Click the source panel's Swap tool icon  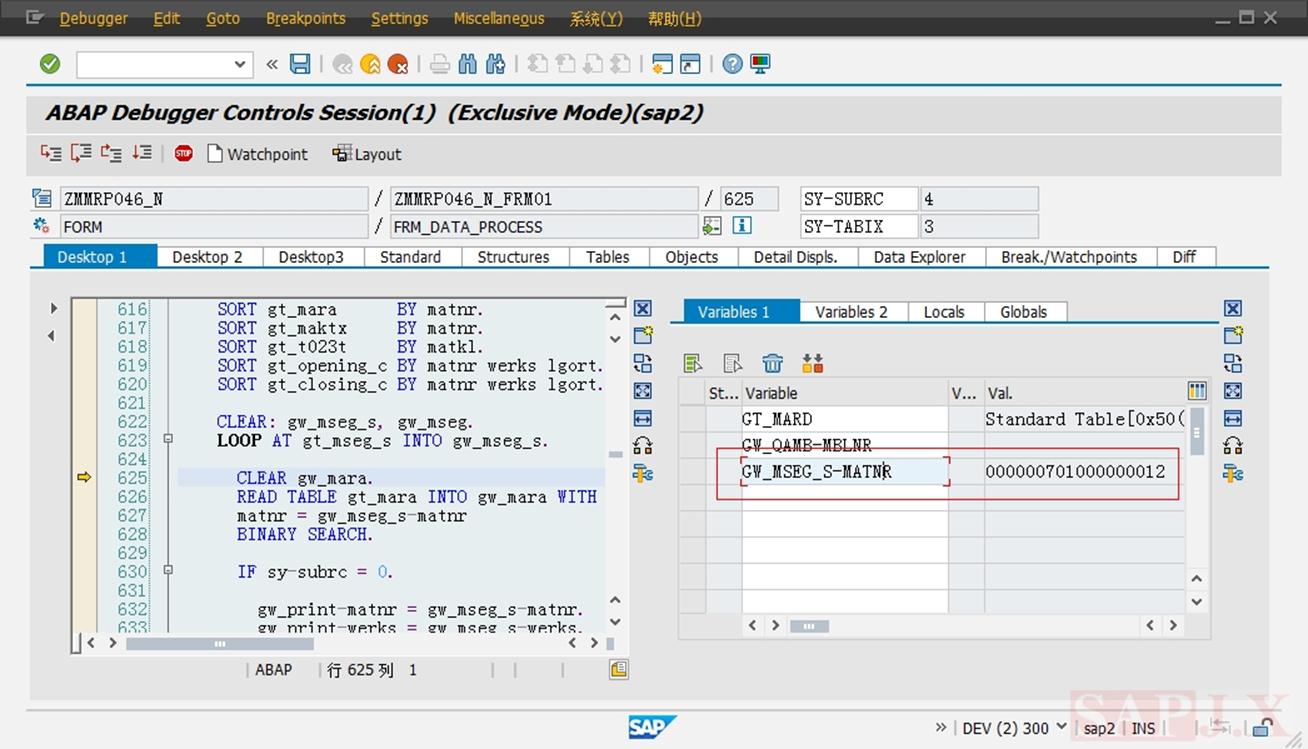(x=643, y=363)
